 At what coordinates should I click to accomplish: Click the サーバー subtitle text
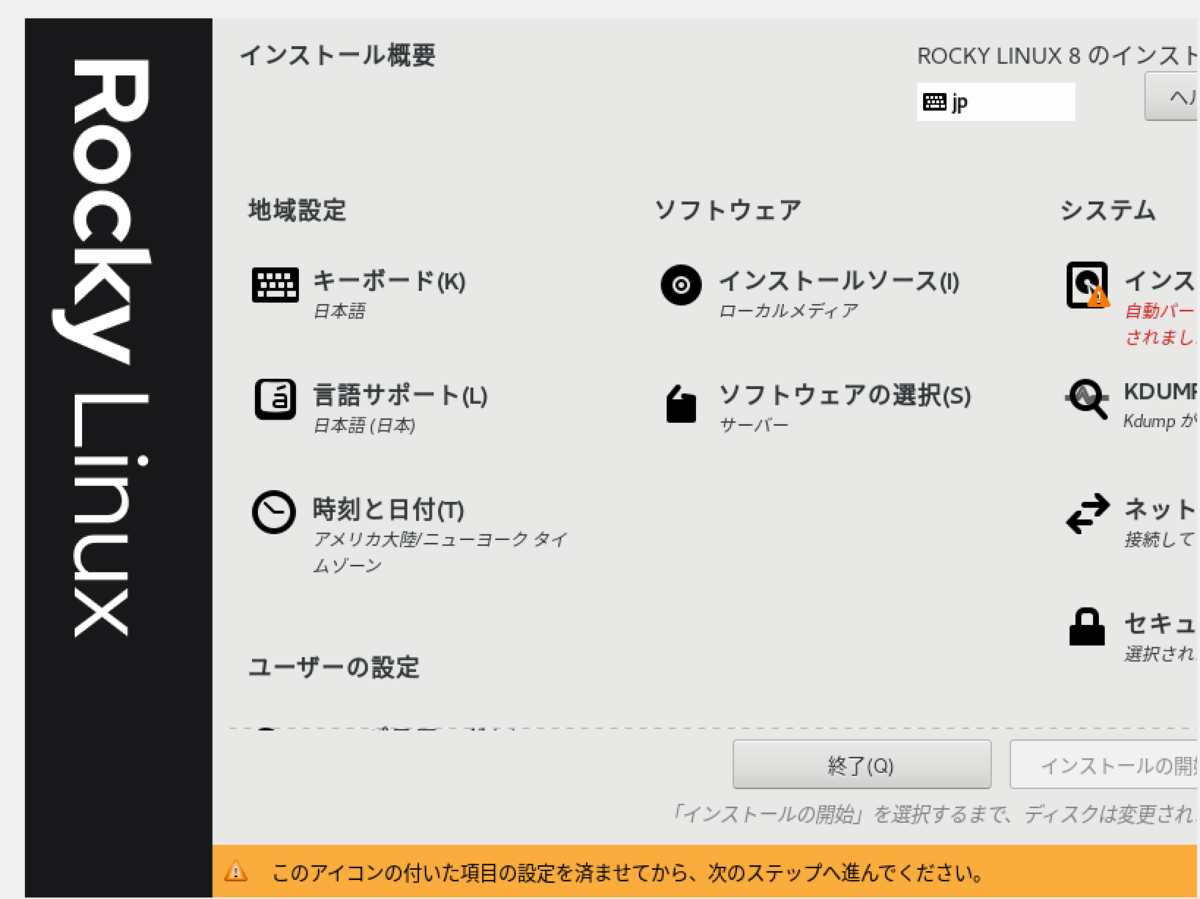(x=754, y=425)
